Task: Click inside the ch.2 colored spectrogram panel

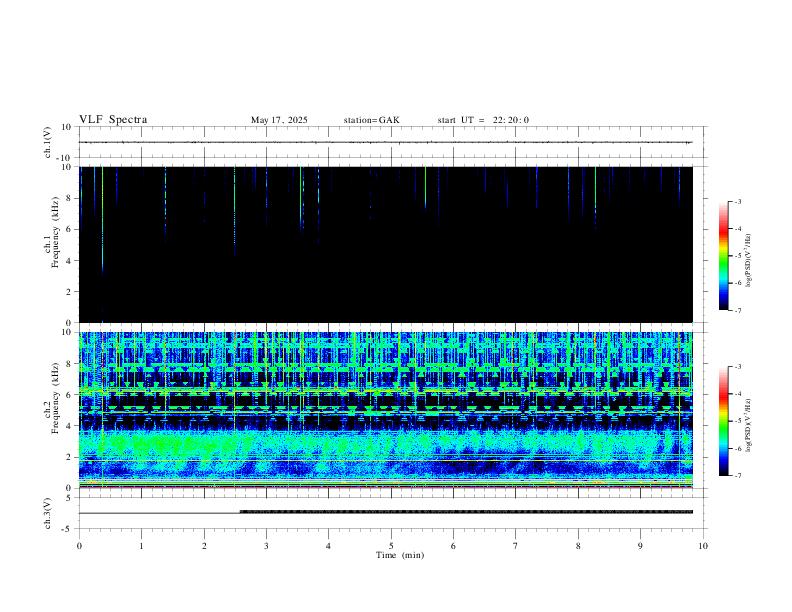Action: (x=386, y=410)
